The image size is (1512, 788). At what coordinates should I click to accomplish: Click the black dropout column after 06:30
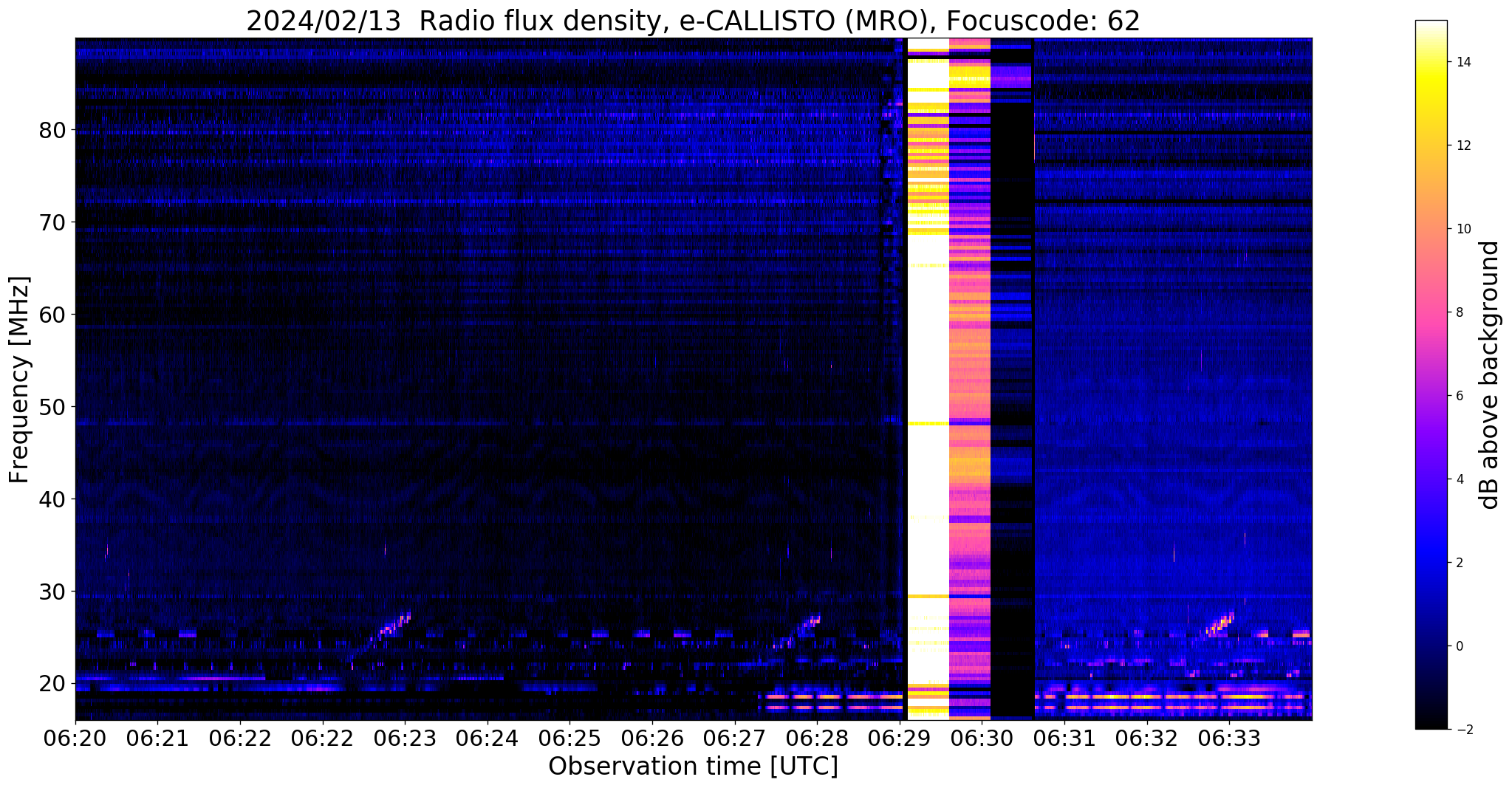pyautogui.click(x=1011, y=378)
